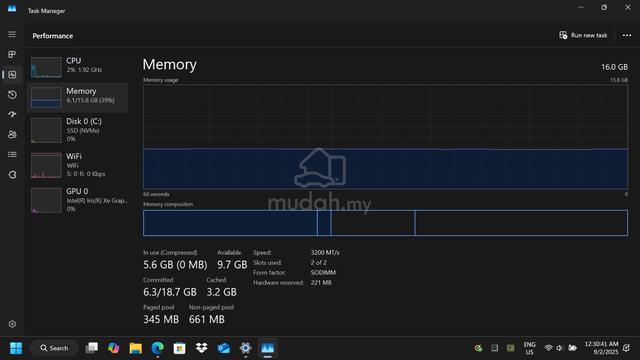The image size is (640, 360).
Task: Open Microsoft Edge from the taskbar
Action: 158,348
